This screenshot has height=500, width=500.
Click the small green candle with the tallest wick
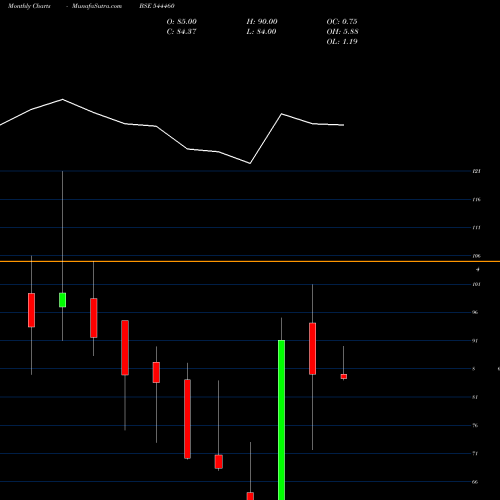click(x=62, y=300)
